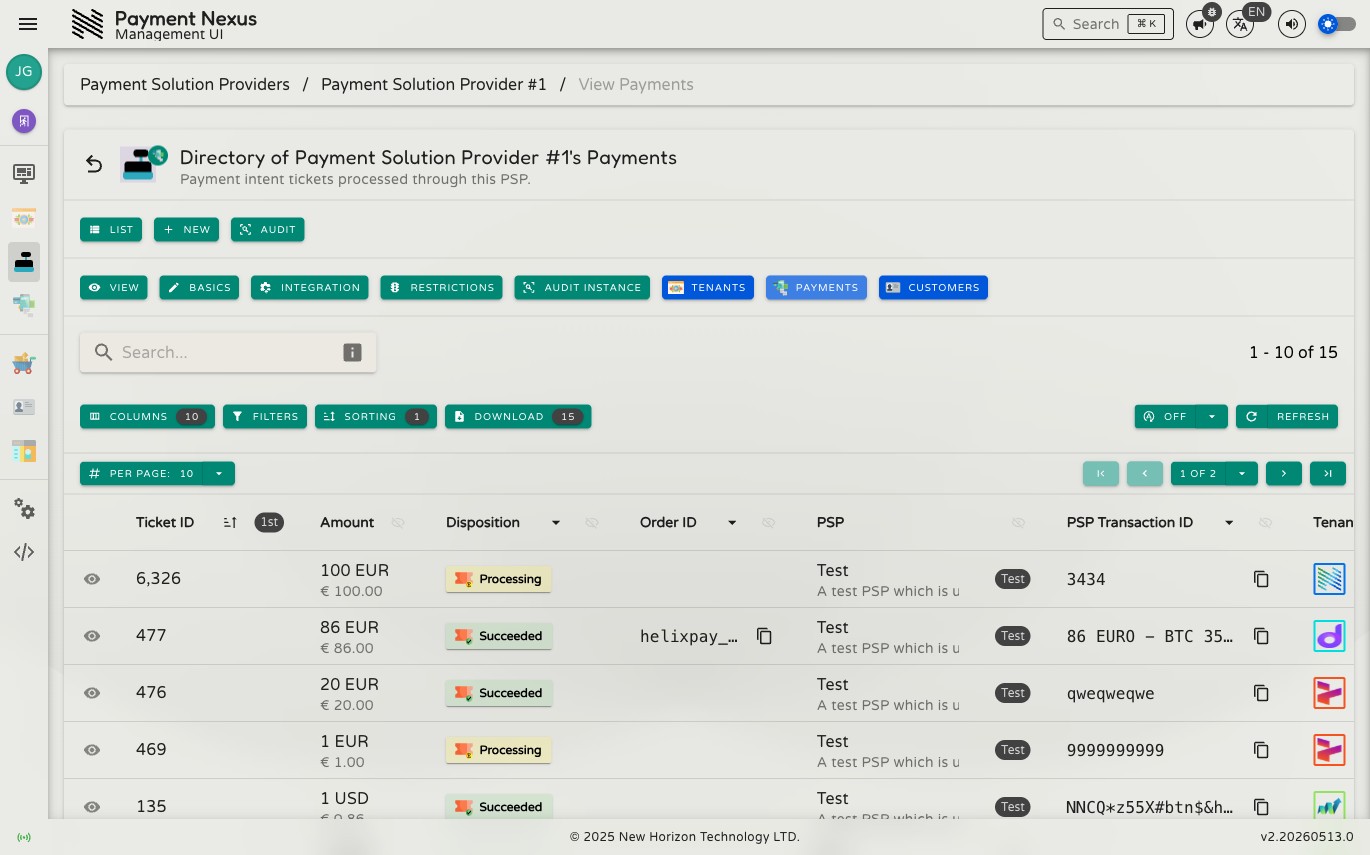1370x855 pixels.
Task: Switch to the TENANTS tab
Action: [708, 288]
